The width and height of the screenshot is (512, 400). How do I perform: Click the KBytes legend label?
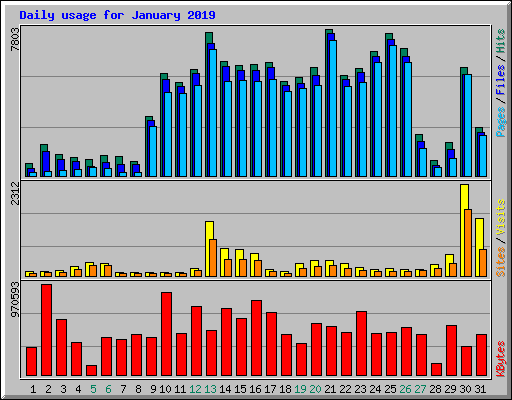(501, 359)
